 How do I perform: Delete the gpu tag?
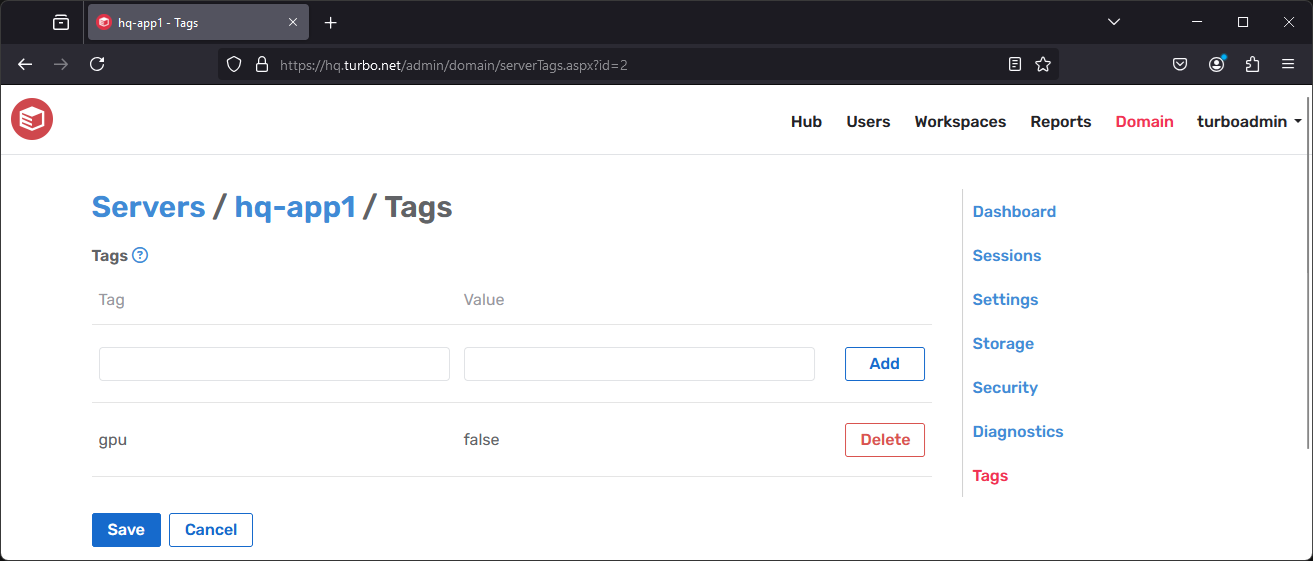coord(884,440)
